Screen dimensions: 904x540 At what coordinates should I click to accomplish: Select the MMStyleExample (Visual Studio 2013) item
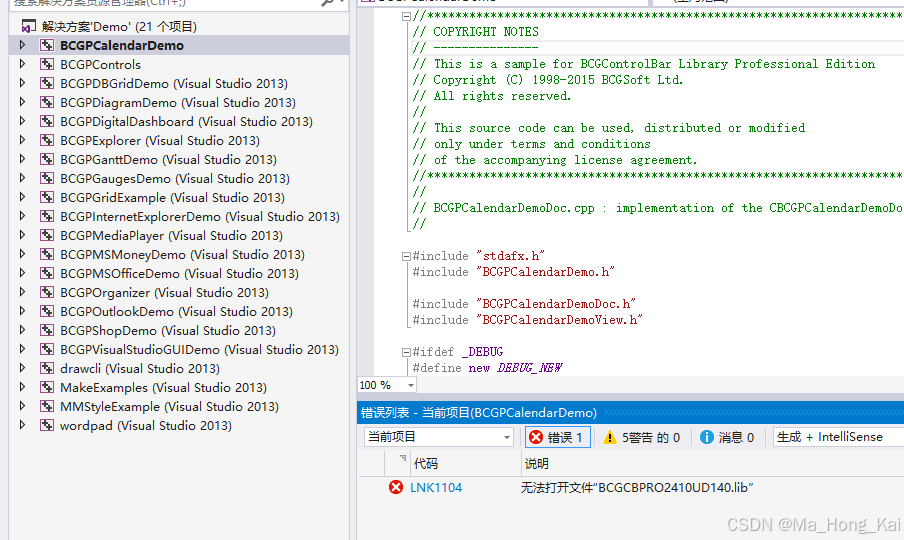pos(170,406)
